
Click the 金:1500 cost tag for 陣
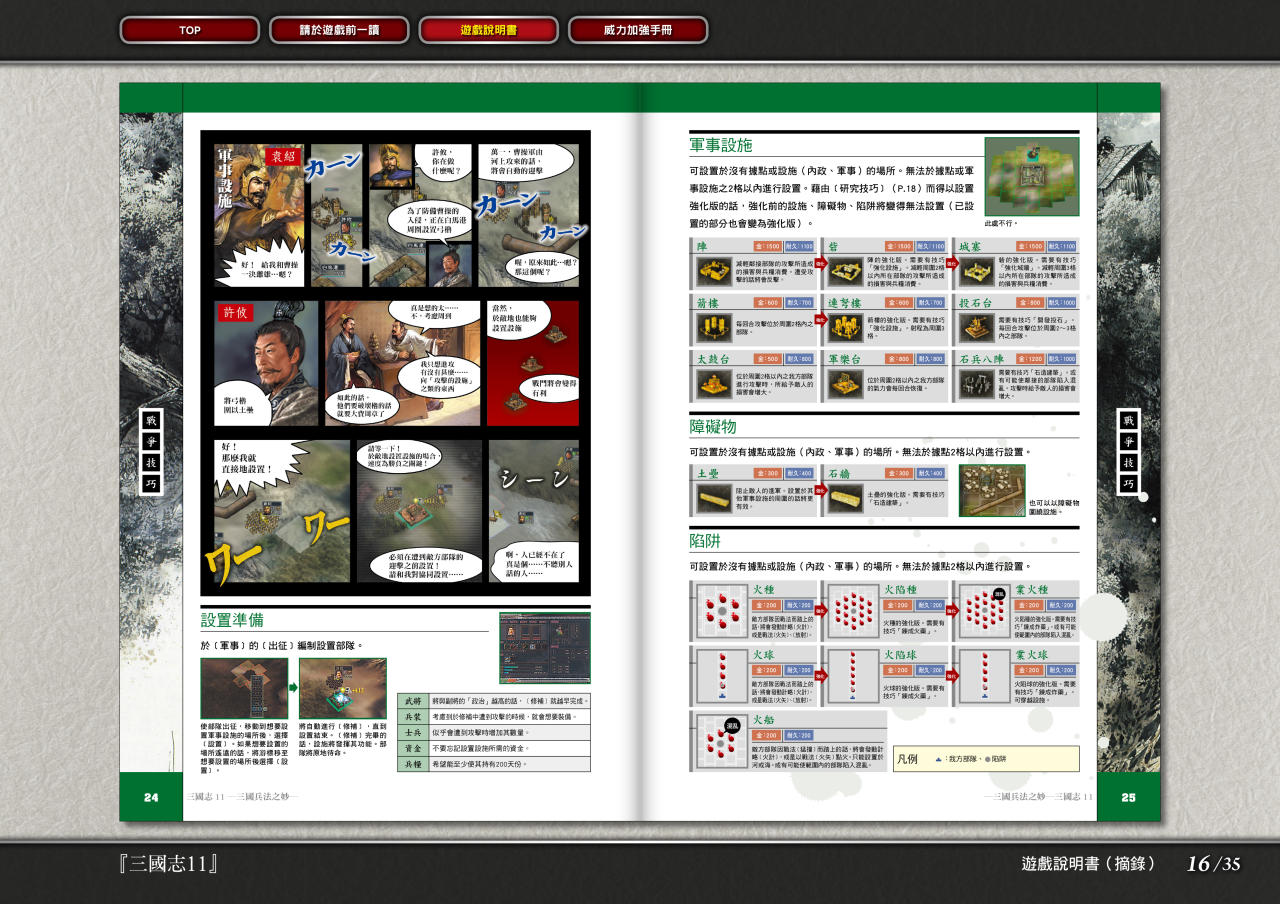point(769,246)
